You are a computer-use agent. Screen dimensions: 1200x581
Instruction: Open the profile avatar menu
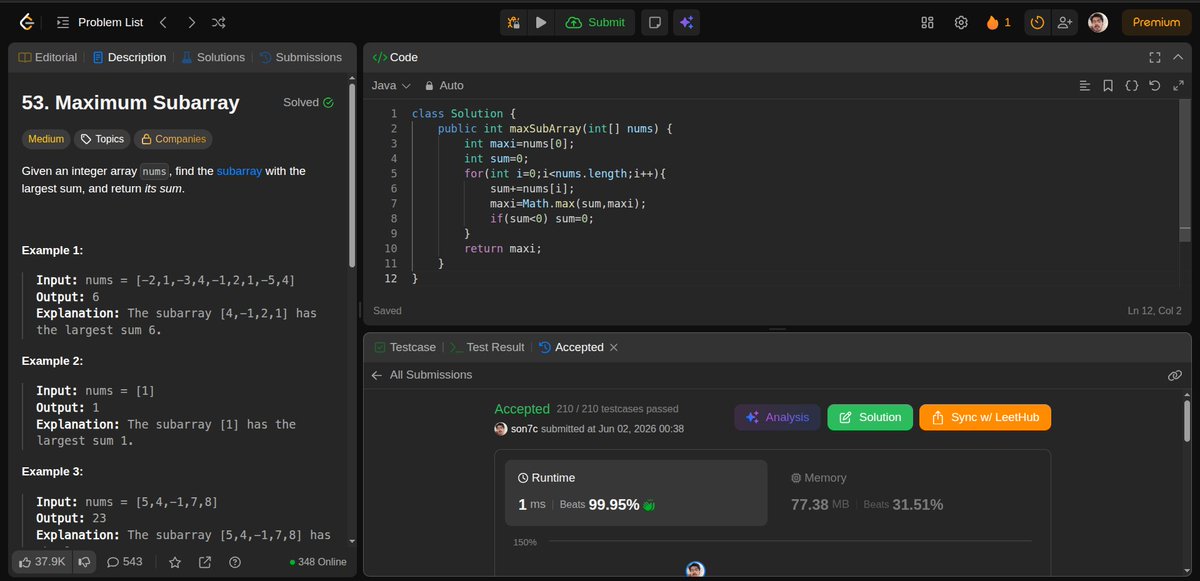tap(1098, 22)
